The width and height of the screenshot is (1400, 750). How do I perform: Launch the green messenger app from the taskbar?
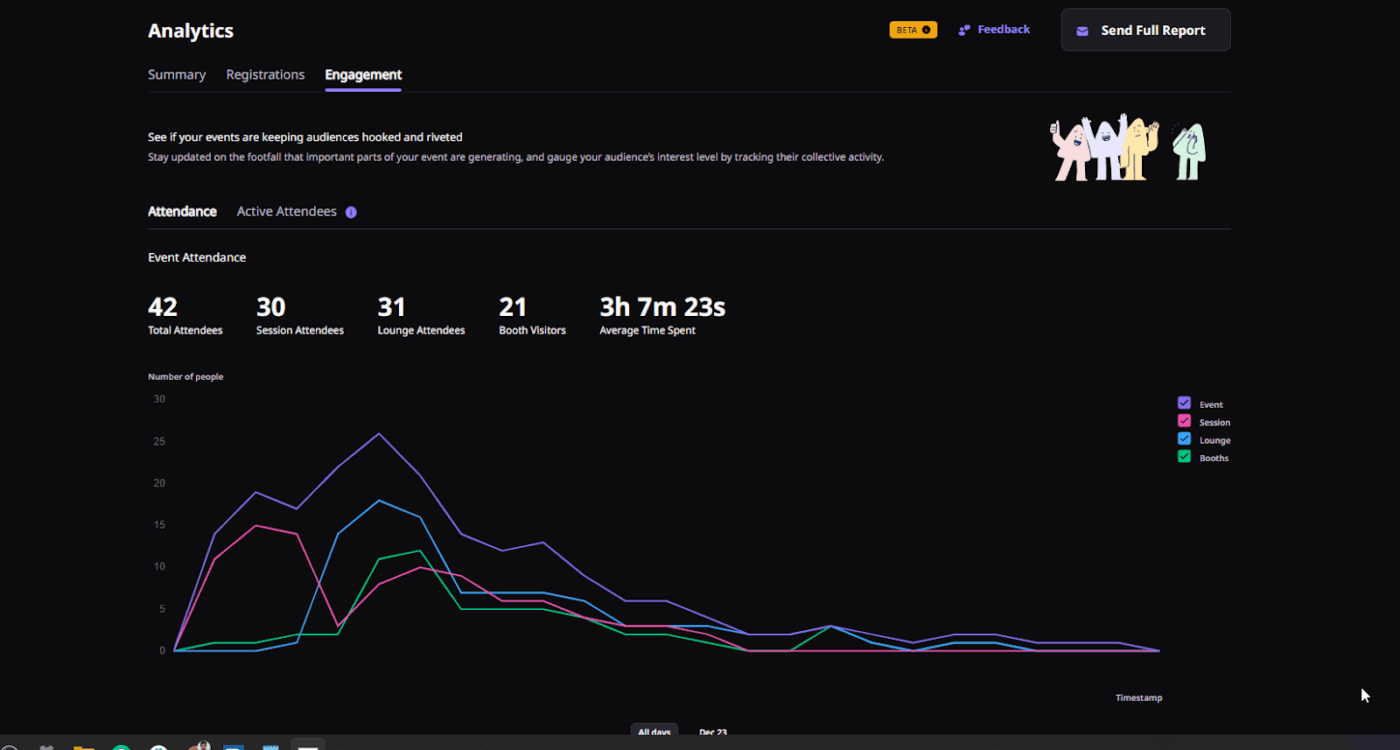click(x=120, y=746)
